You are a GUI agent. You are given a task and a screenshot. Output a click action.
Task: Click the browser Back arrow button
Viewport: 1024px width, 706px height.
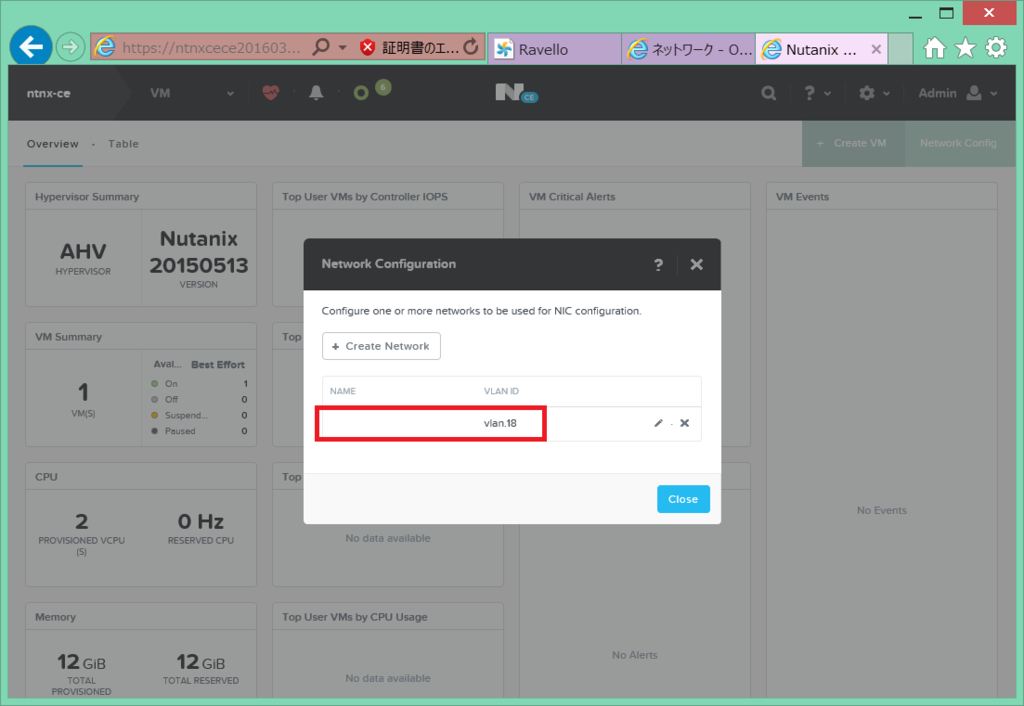pyautogui.click(x=31, y=46)
